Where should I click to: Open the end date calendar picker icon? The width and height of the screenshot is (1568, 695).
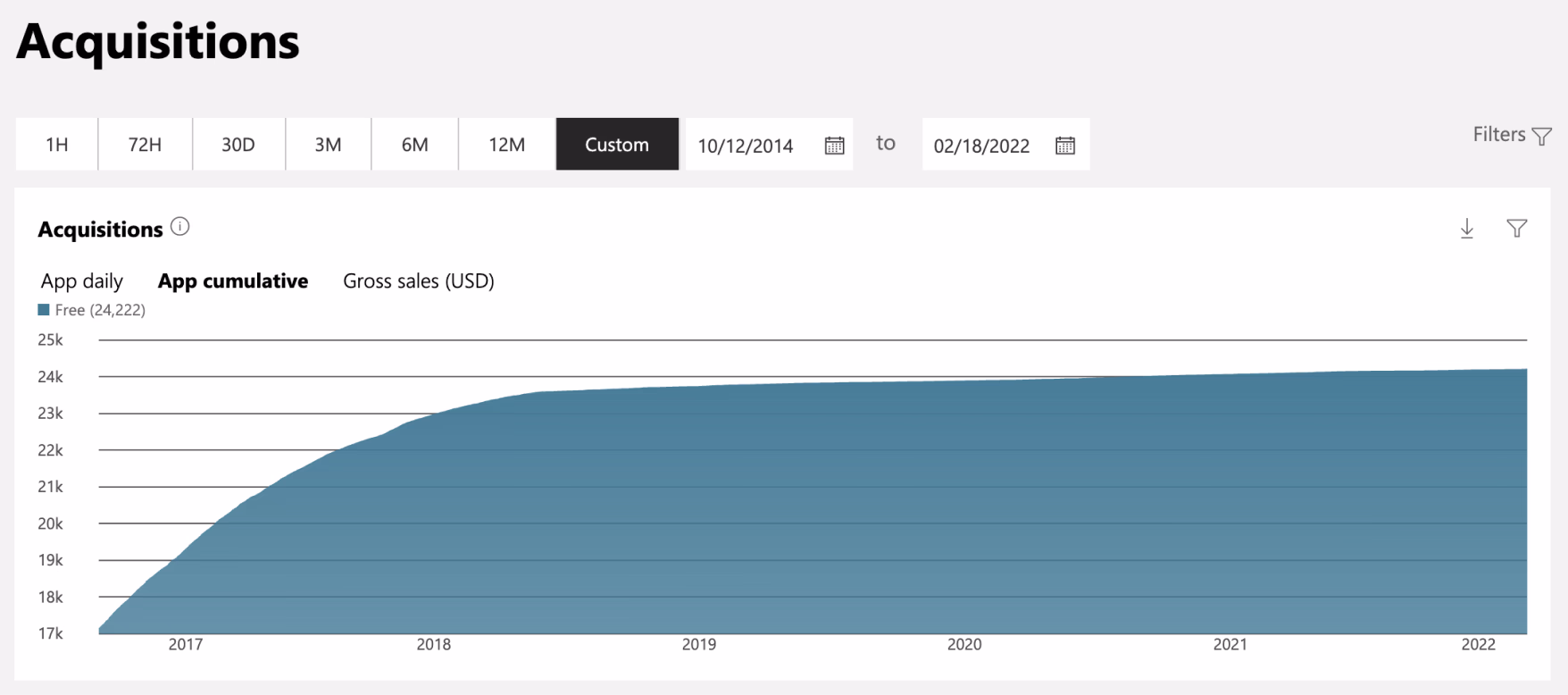[1064, 146]
